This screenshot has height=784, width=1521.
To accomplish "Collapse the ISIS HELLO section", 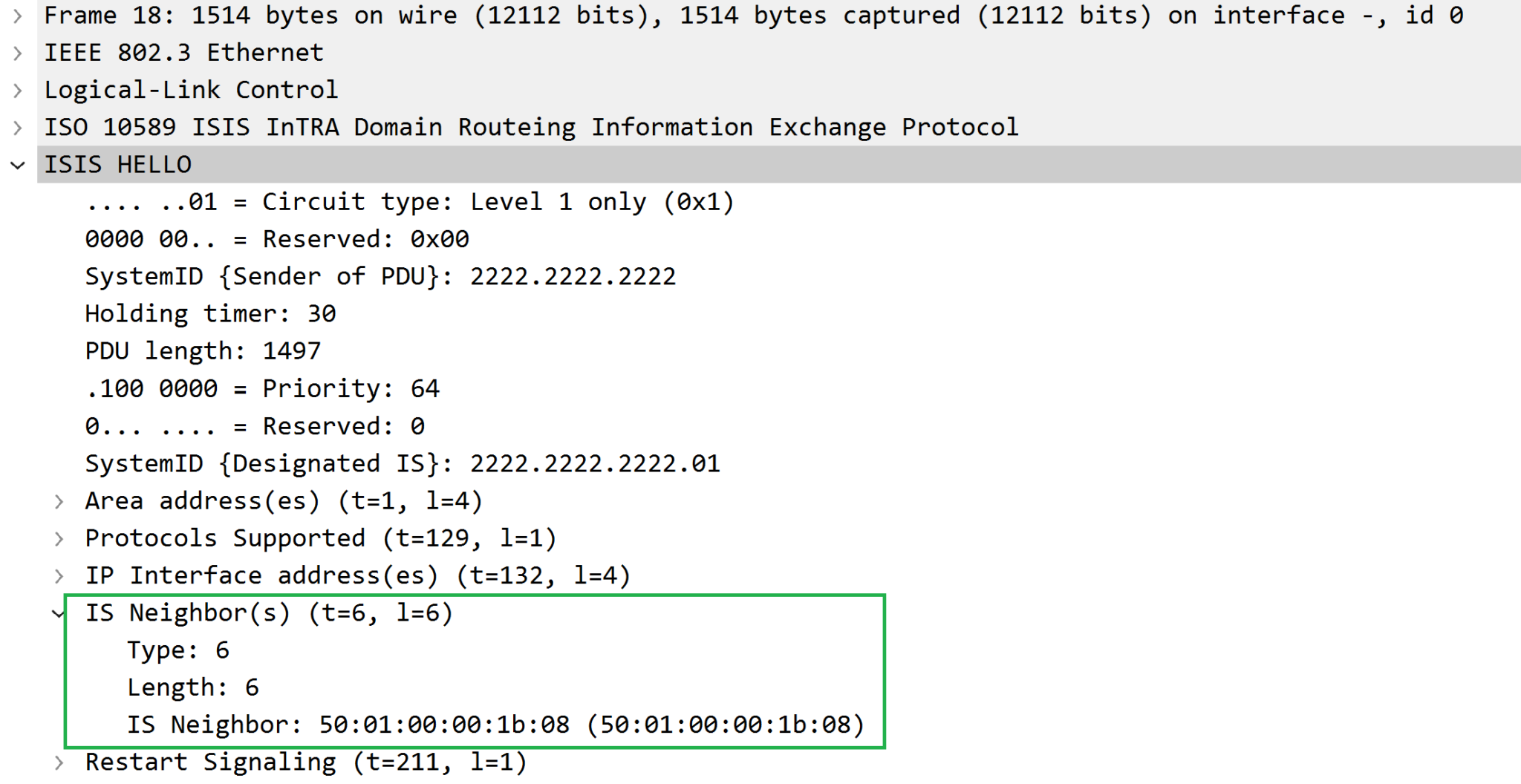I will coord(16,164).
